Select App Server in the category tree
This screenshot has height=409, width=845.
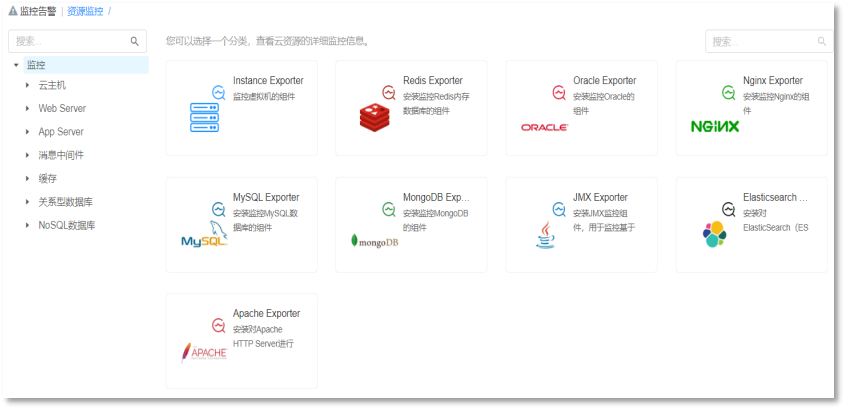[61, 131]
